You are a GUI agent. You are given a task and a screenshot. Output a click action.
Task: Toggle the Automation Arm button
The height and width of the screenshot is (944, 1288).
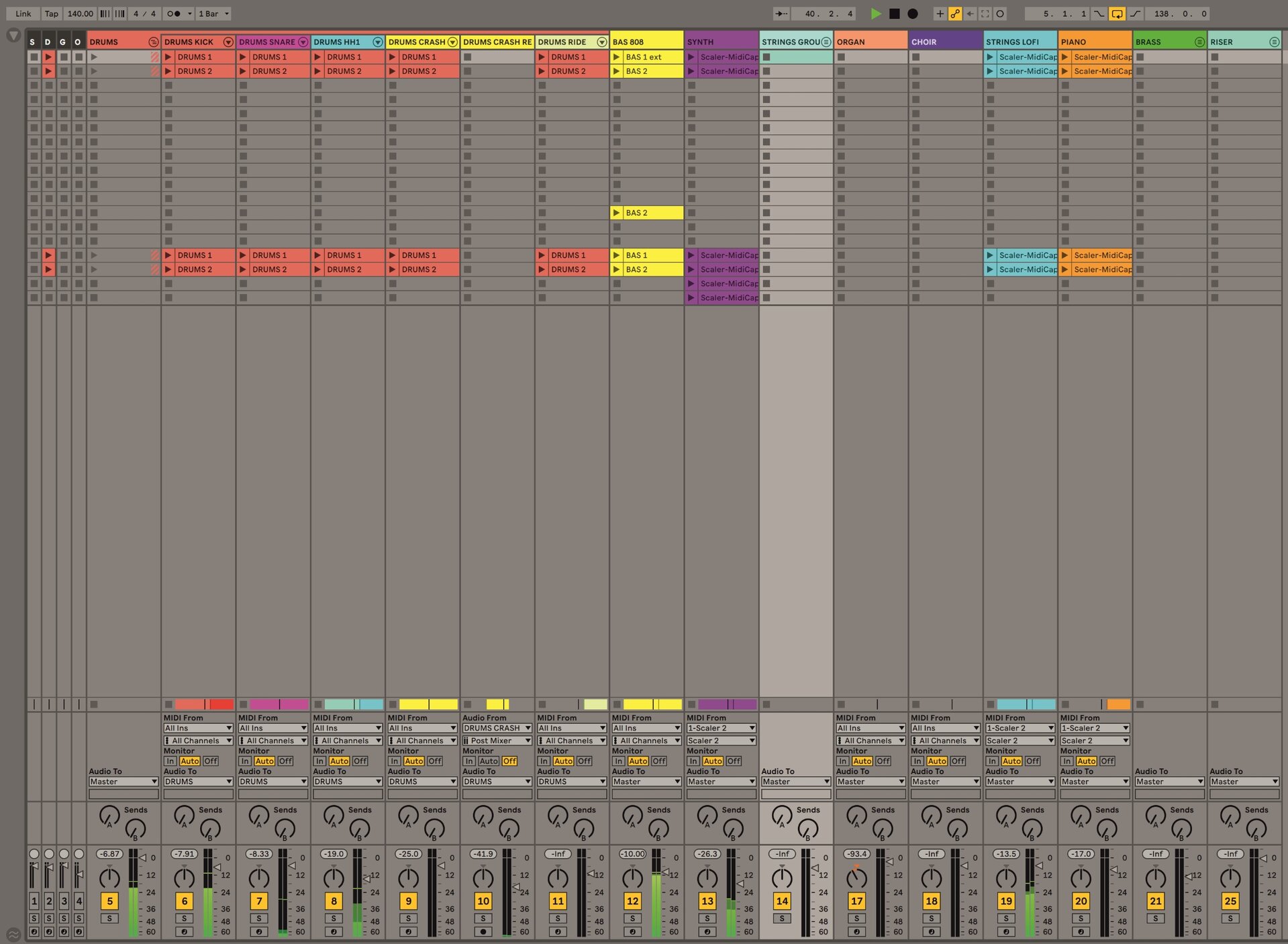point(954,13)
